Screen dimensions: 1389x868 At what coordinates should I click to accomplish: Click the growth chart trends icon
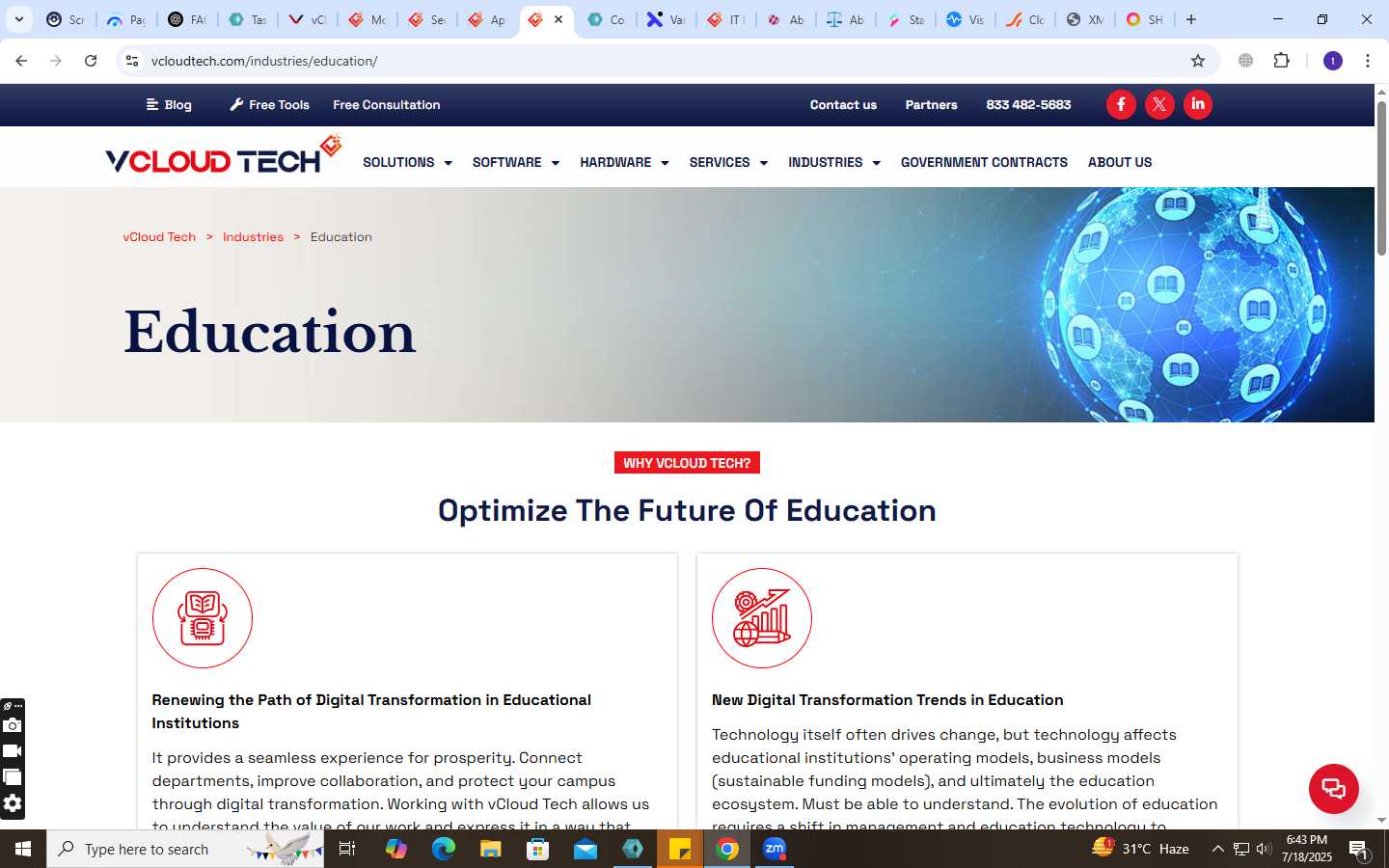[762, 618]
